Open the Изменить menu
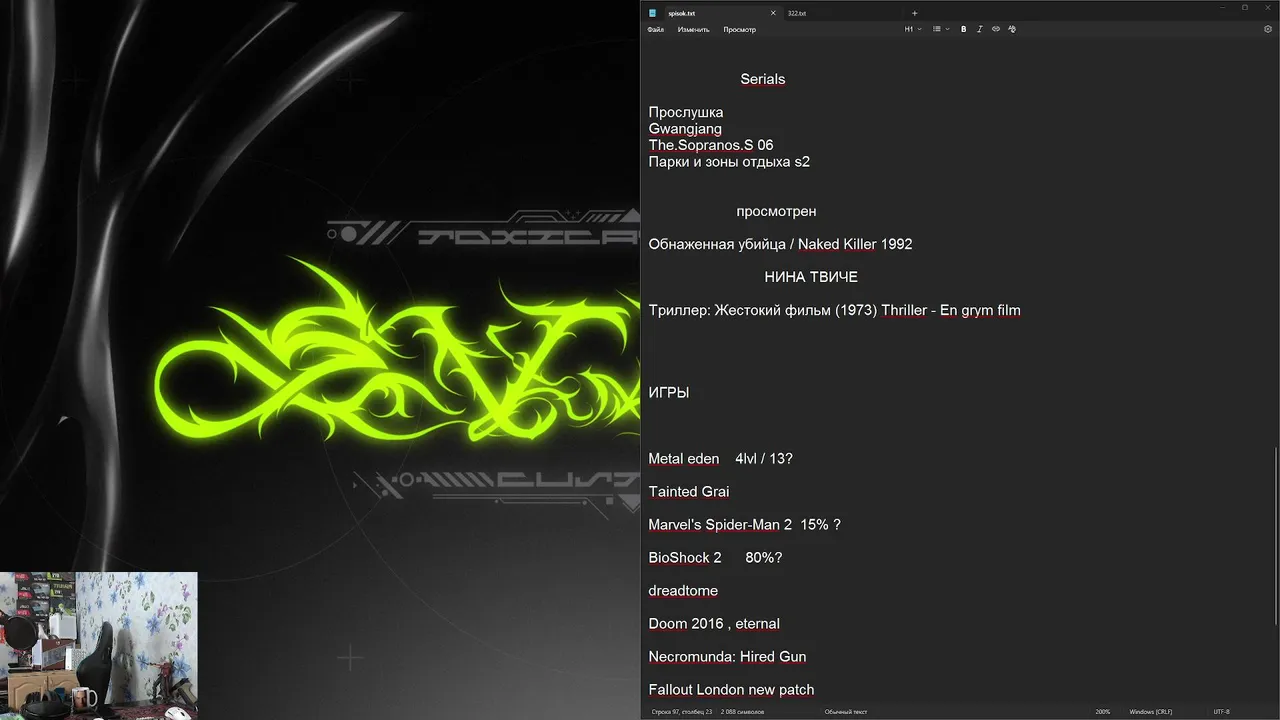The image size is (1280, 720). point(693,29)
